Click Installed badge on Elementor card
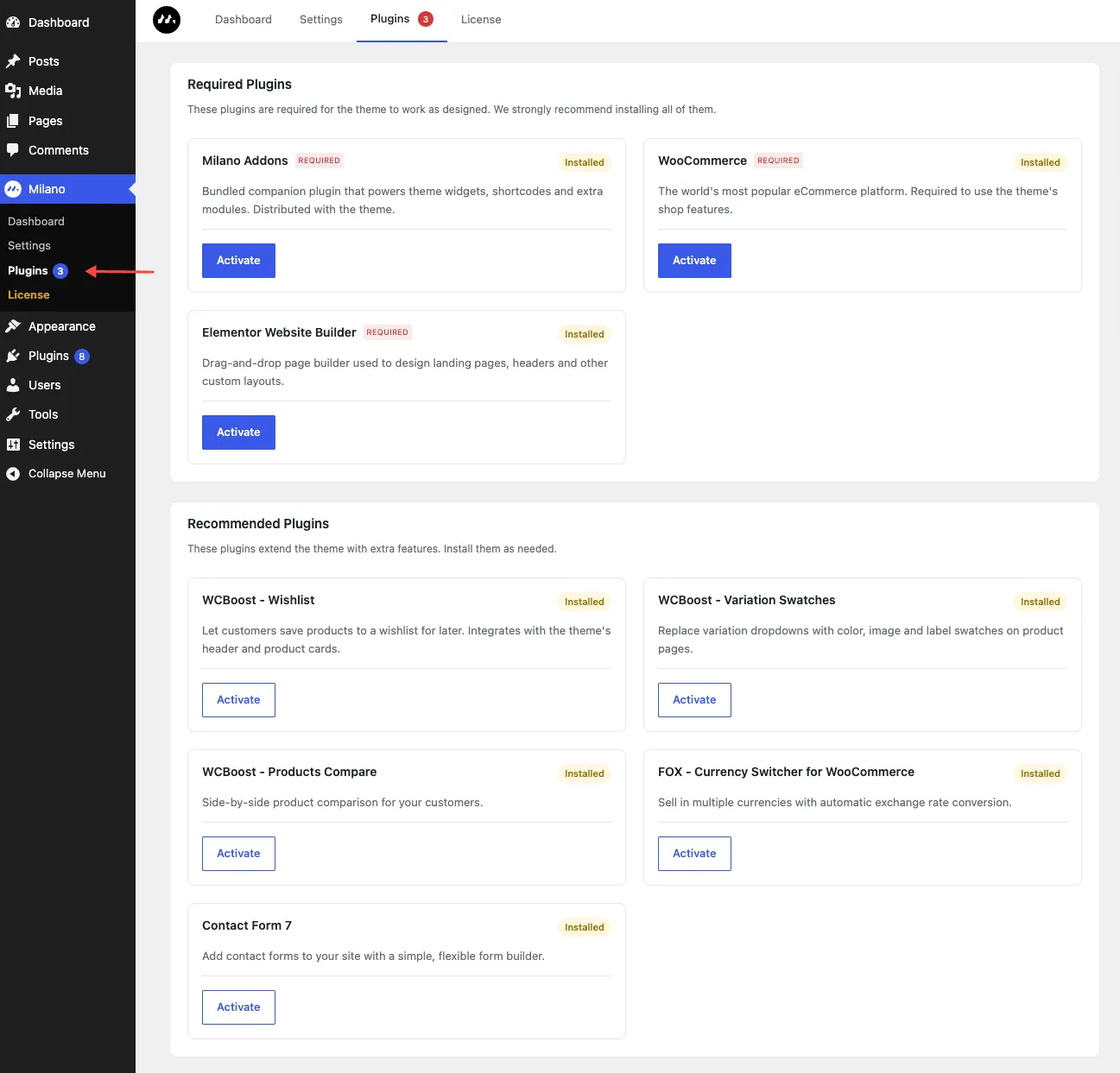 (585, 334)
